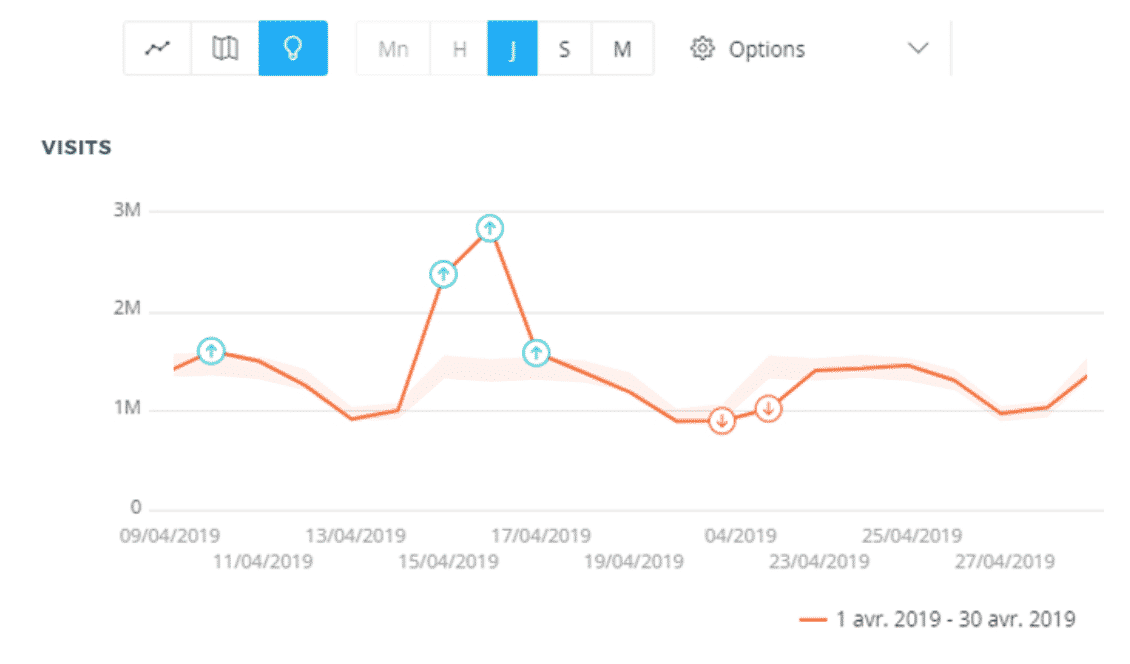Image resolution: width=1130 pixels, height=664 pixels.
Task: Click the gear icon beside Options
Action: 703,49
